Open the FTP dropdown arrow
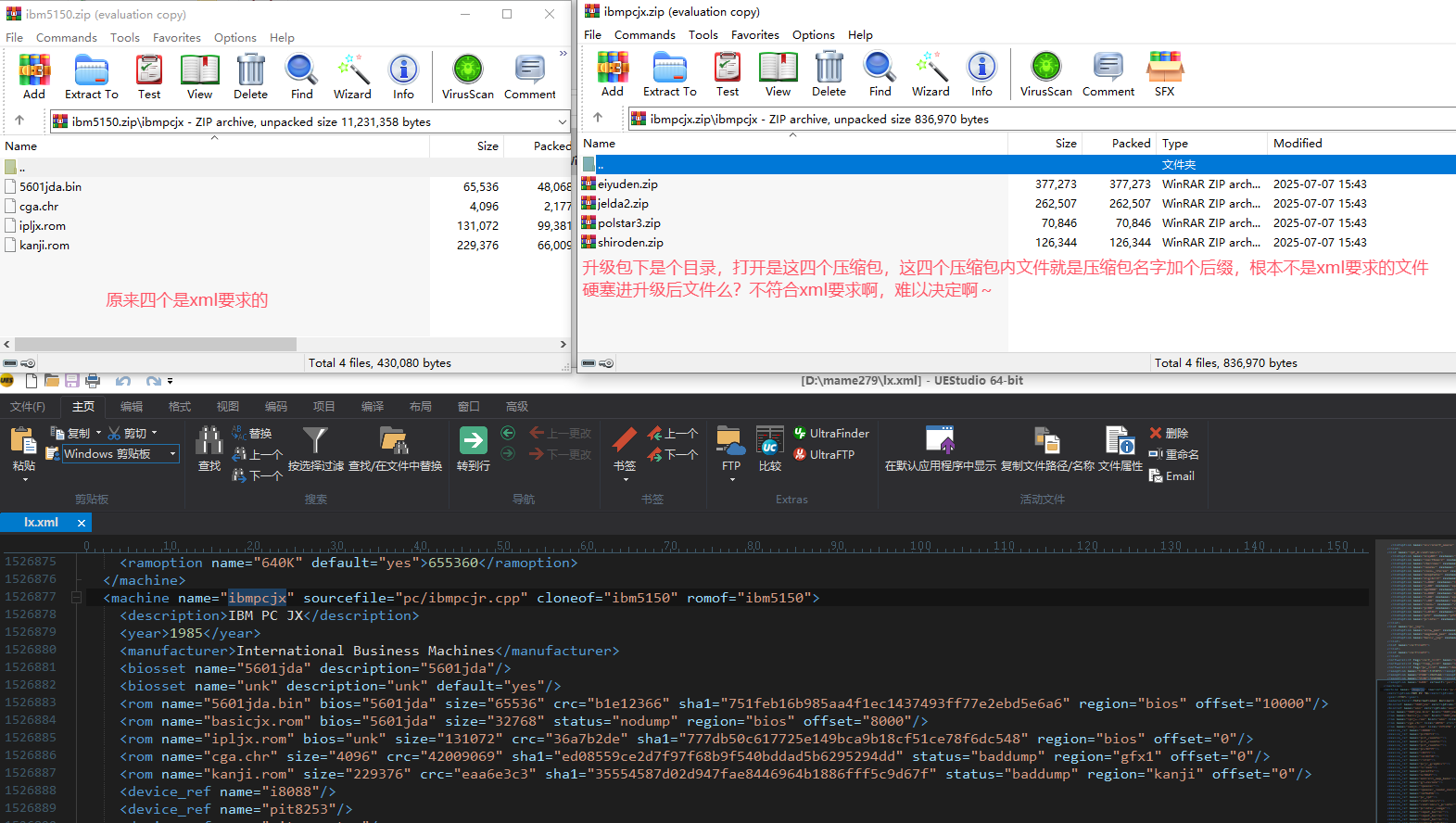 point(731,480)
